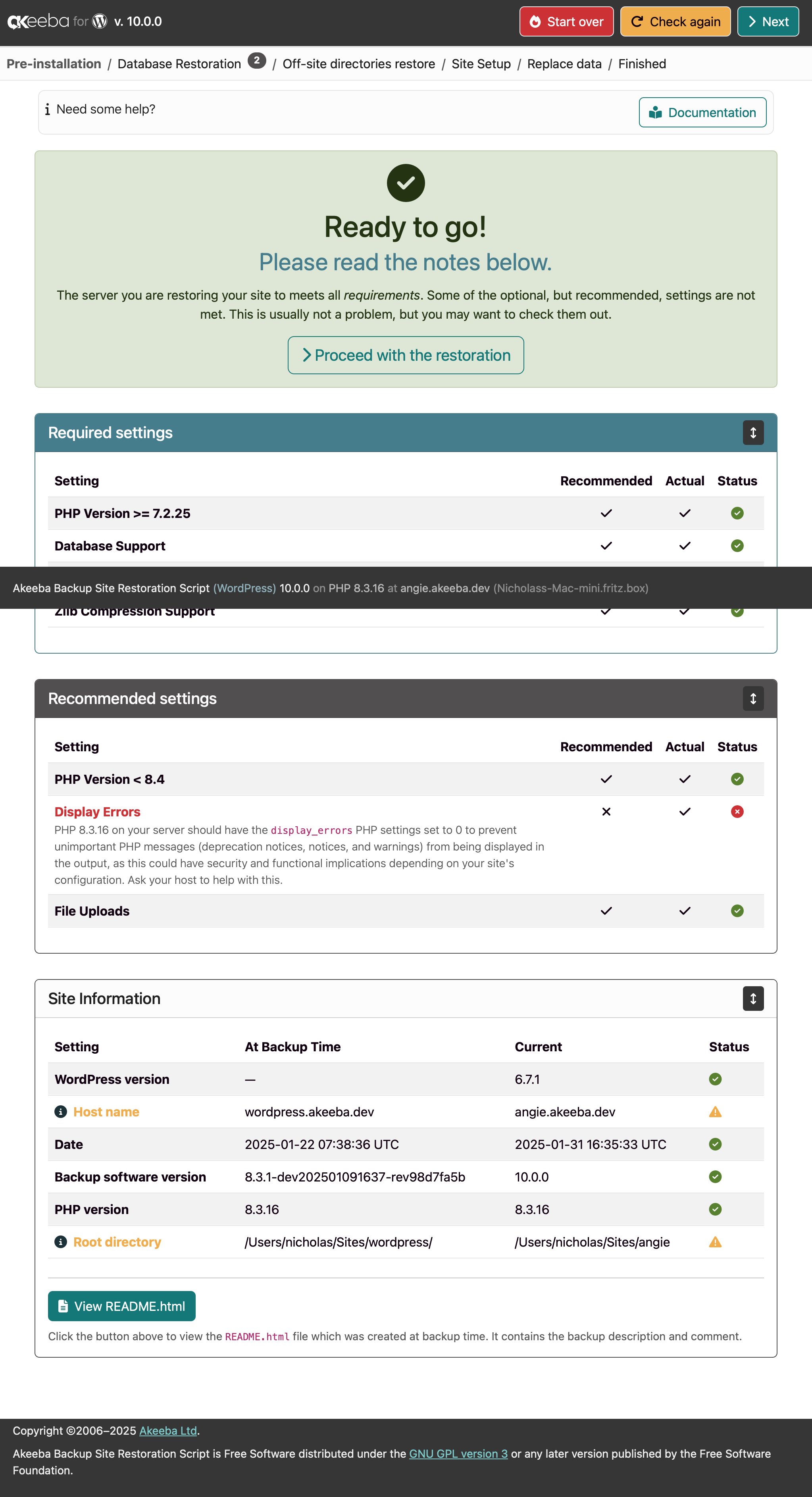Open the Database Restoration breadcrumb step
The height and width of the screenshot is (1497, 812).
(x=179, y=64)
